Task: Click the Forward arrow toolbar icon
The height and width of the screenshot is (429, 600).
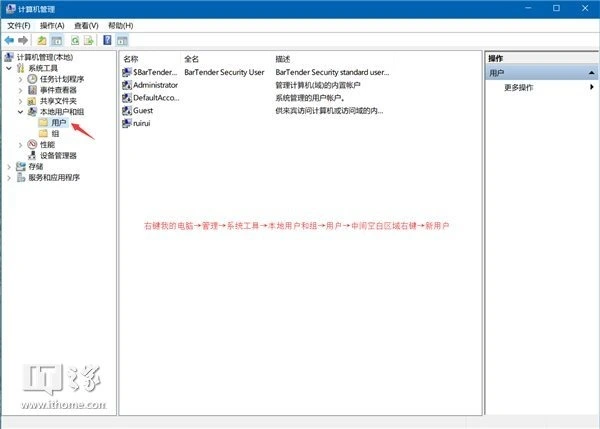Action: [23, 40]
